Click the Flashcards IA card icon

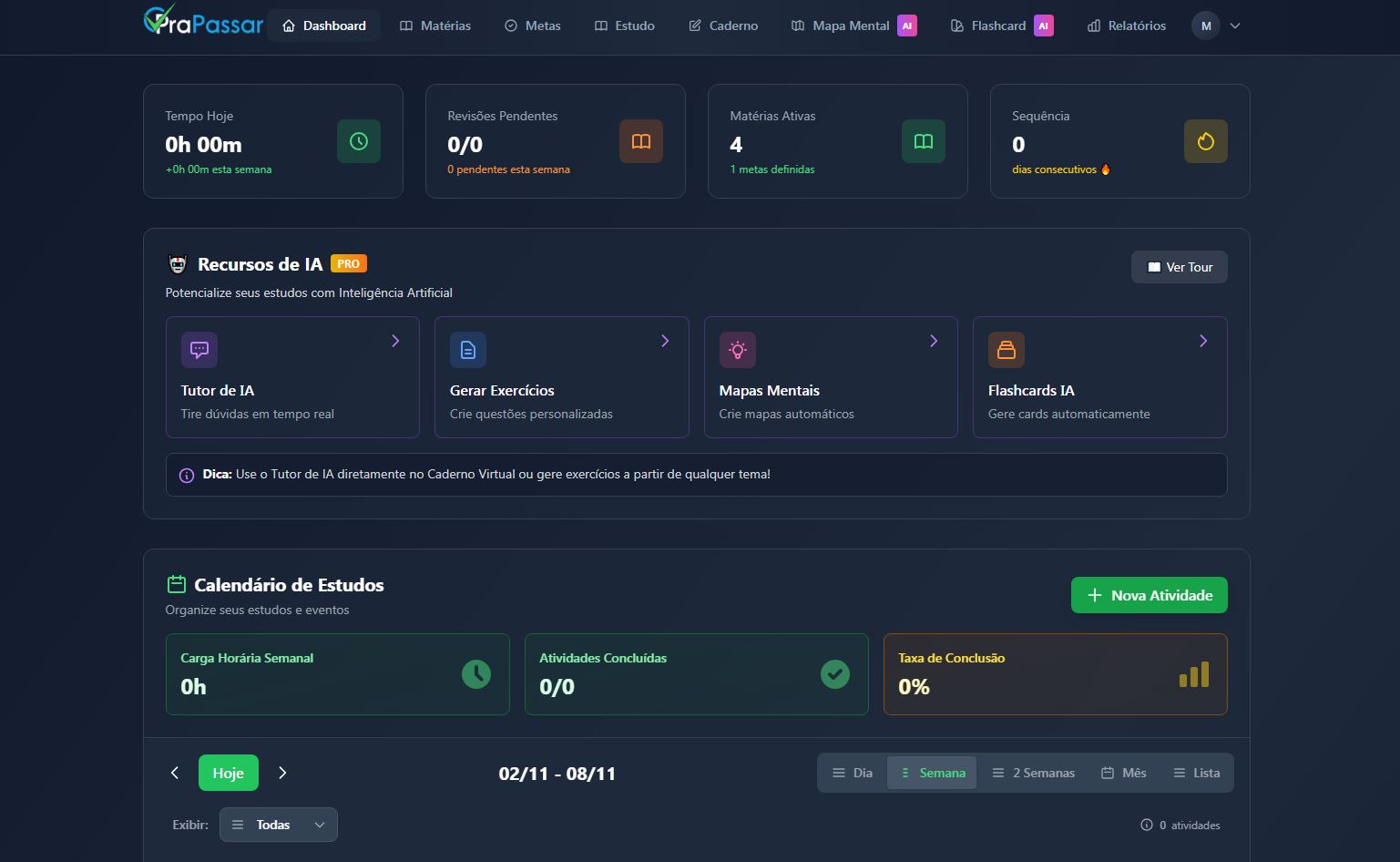1007,349
